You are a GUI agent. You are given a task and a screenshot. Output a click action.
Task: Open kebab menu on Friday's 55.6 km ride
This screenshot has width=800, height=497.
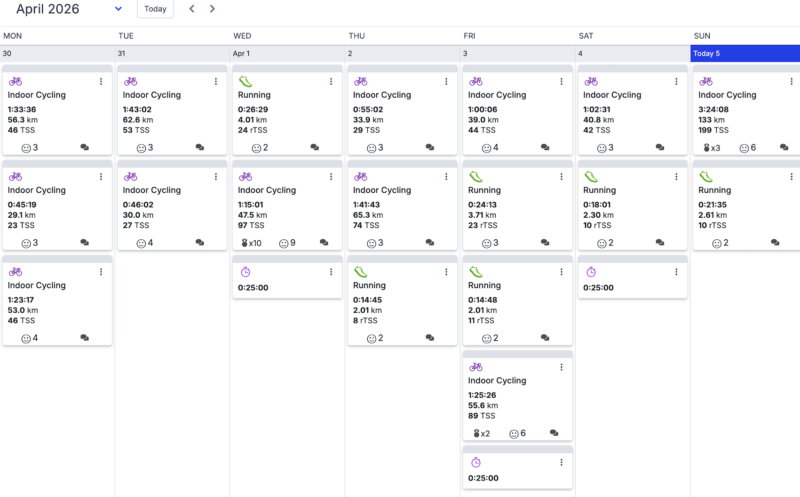(x=561, y=367)
